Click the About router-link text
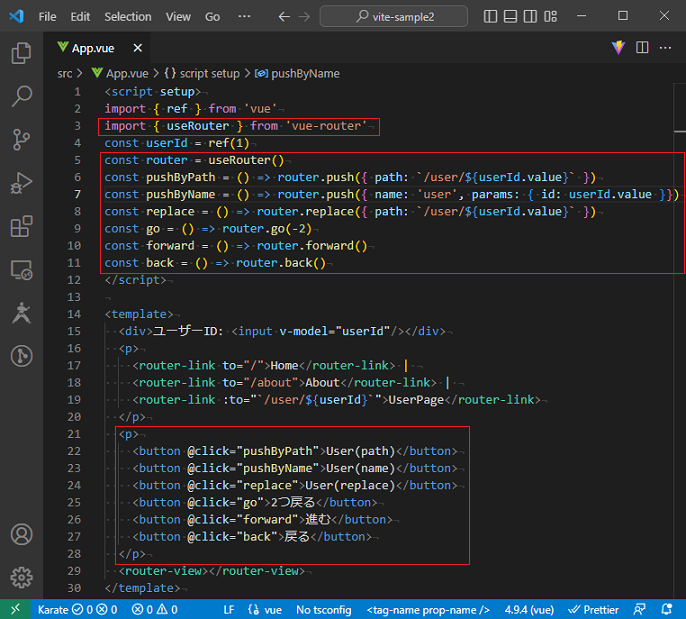Viewport: 686px width, 619px height. (322, 383)
